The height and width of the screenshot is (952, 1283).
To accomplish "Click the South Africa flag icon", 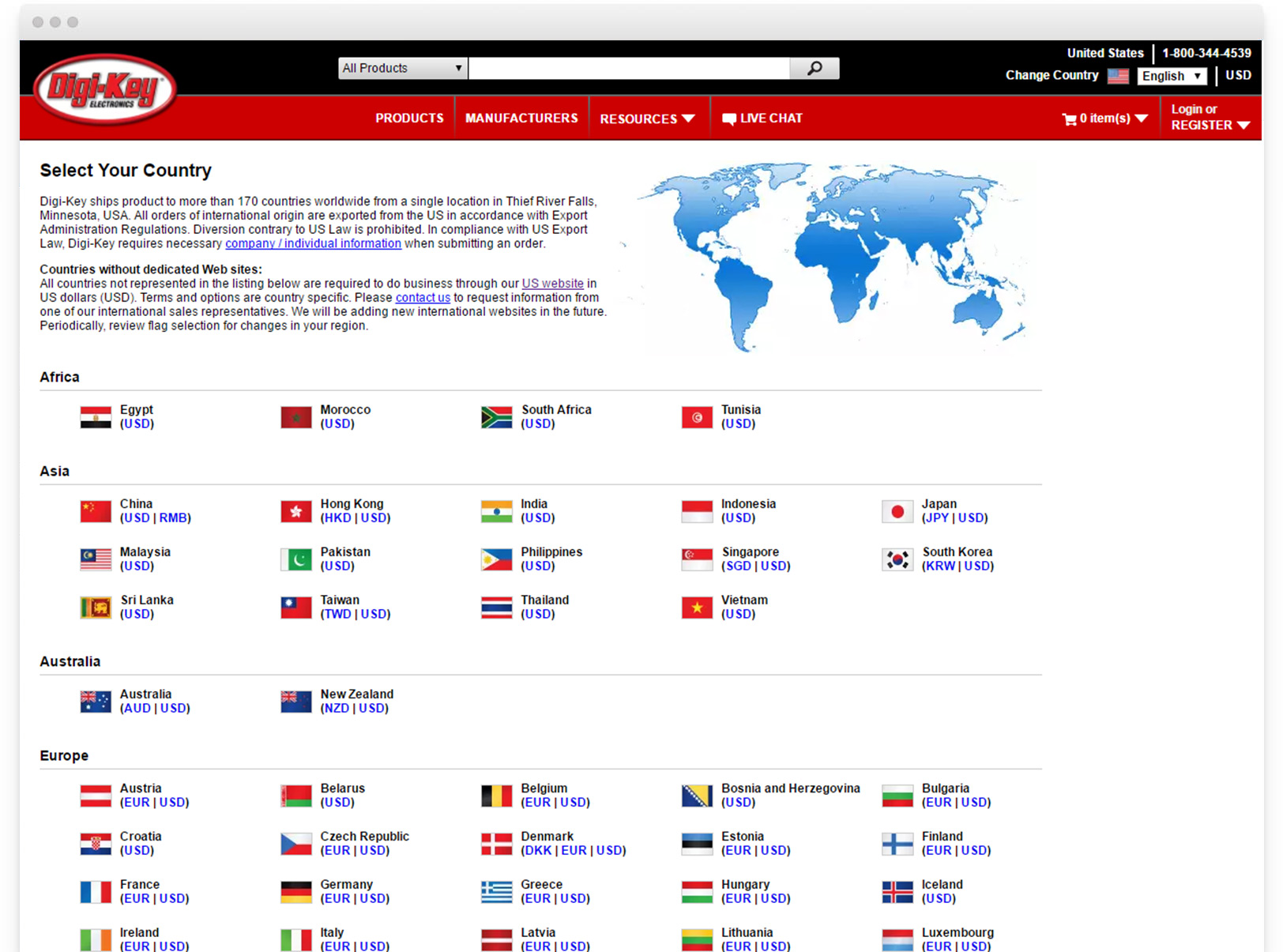I will [x=497, y=417].
